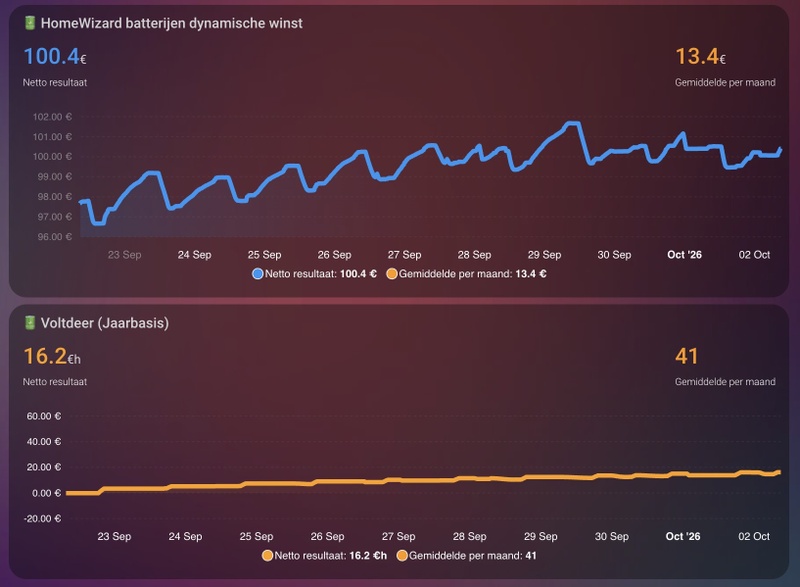The height and width of the screenshot is (587, 800).
Task: Click the Netto resultaat label under 100.4€
Action: click(x=55, y=83)
